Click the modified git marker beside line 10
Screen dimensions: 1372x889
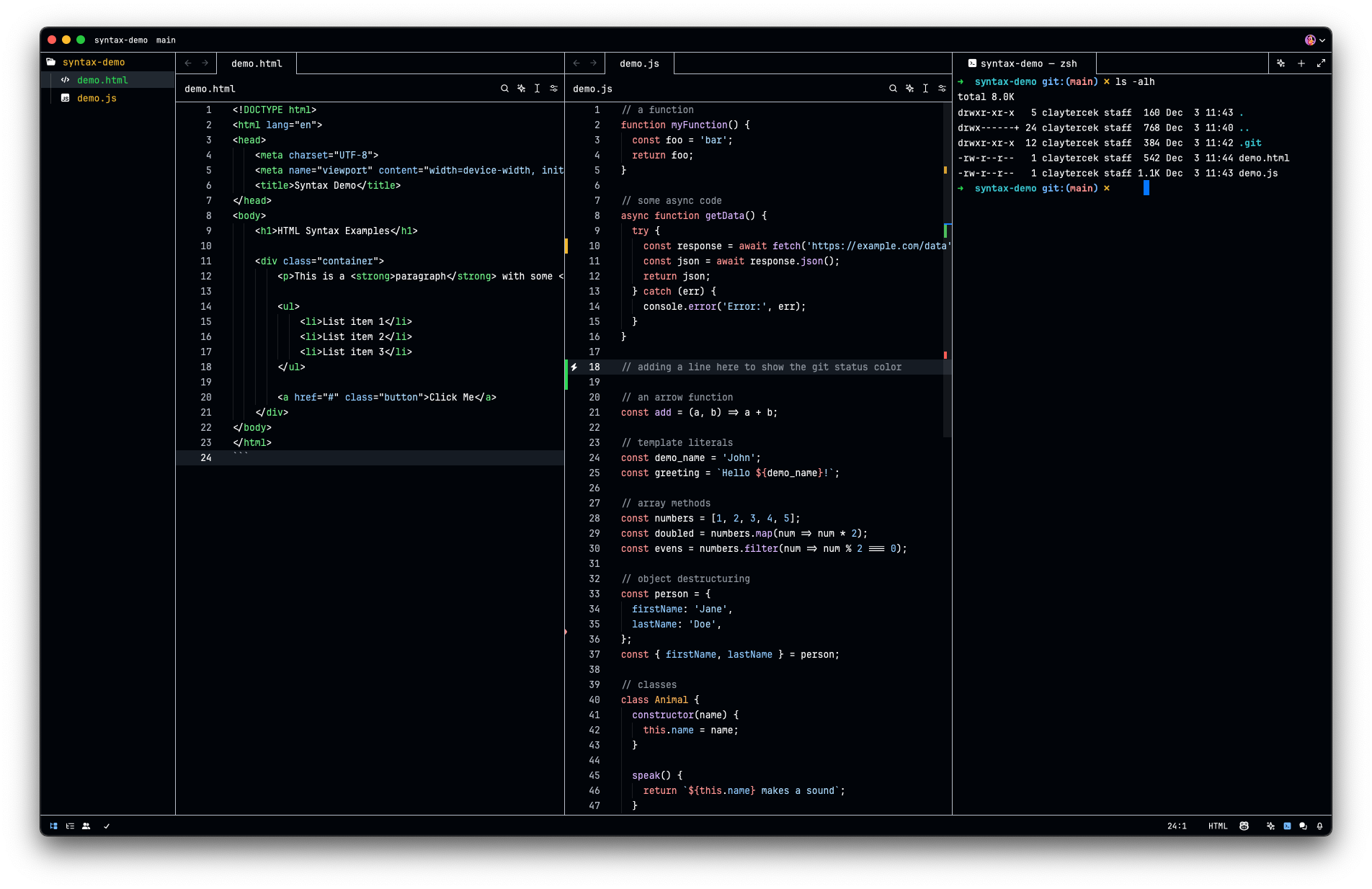coord(566,246)
